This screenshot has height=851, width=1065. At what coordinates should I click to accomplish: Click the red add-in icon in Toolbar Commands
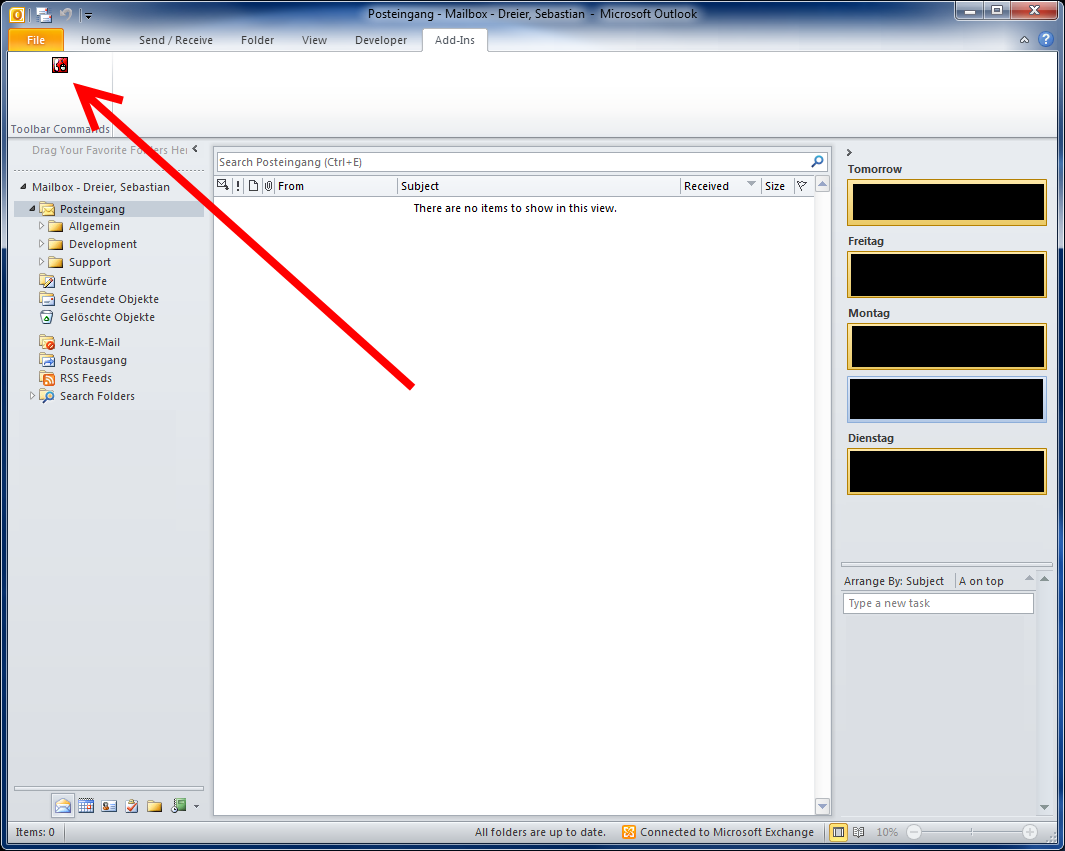[60, 65]
